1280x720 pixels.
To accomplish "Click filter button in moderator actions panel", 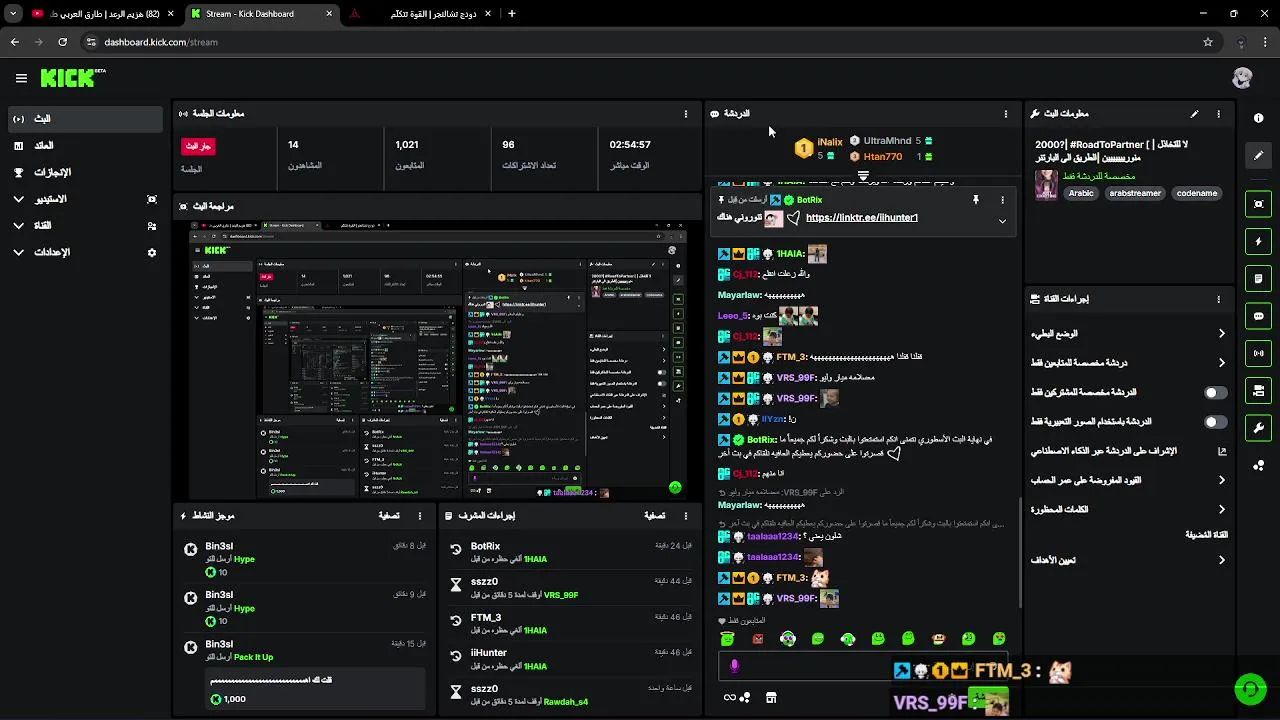I will [654, 516].
